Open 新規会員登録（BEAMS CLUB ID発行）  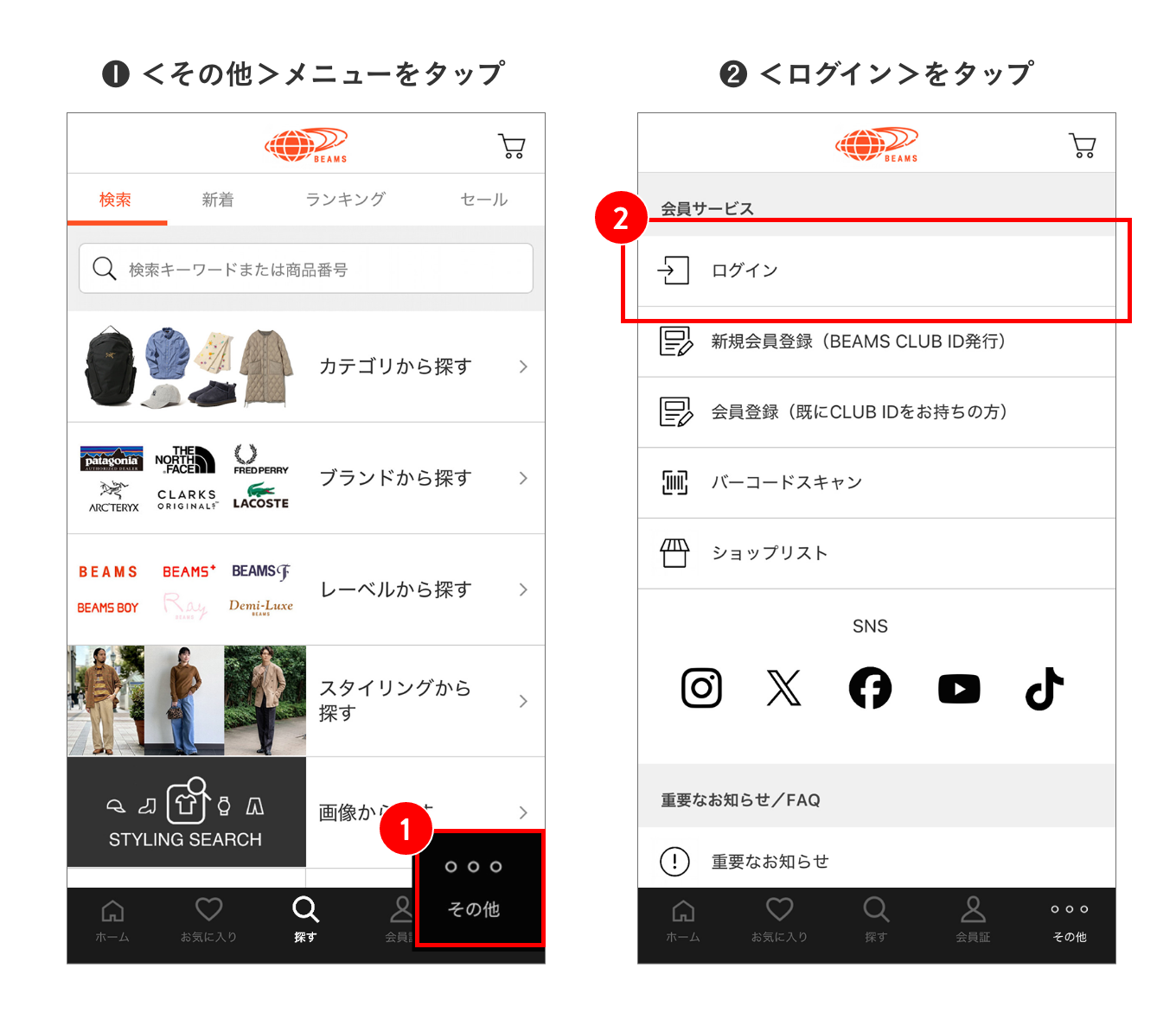coord(859,341)
